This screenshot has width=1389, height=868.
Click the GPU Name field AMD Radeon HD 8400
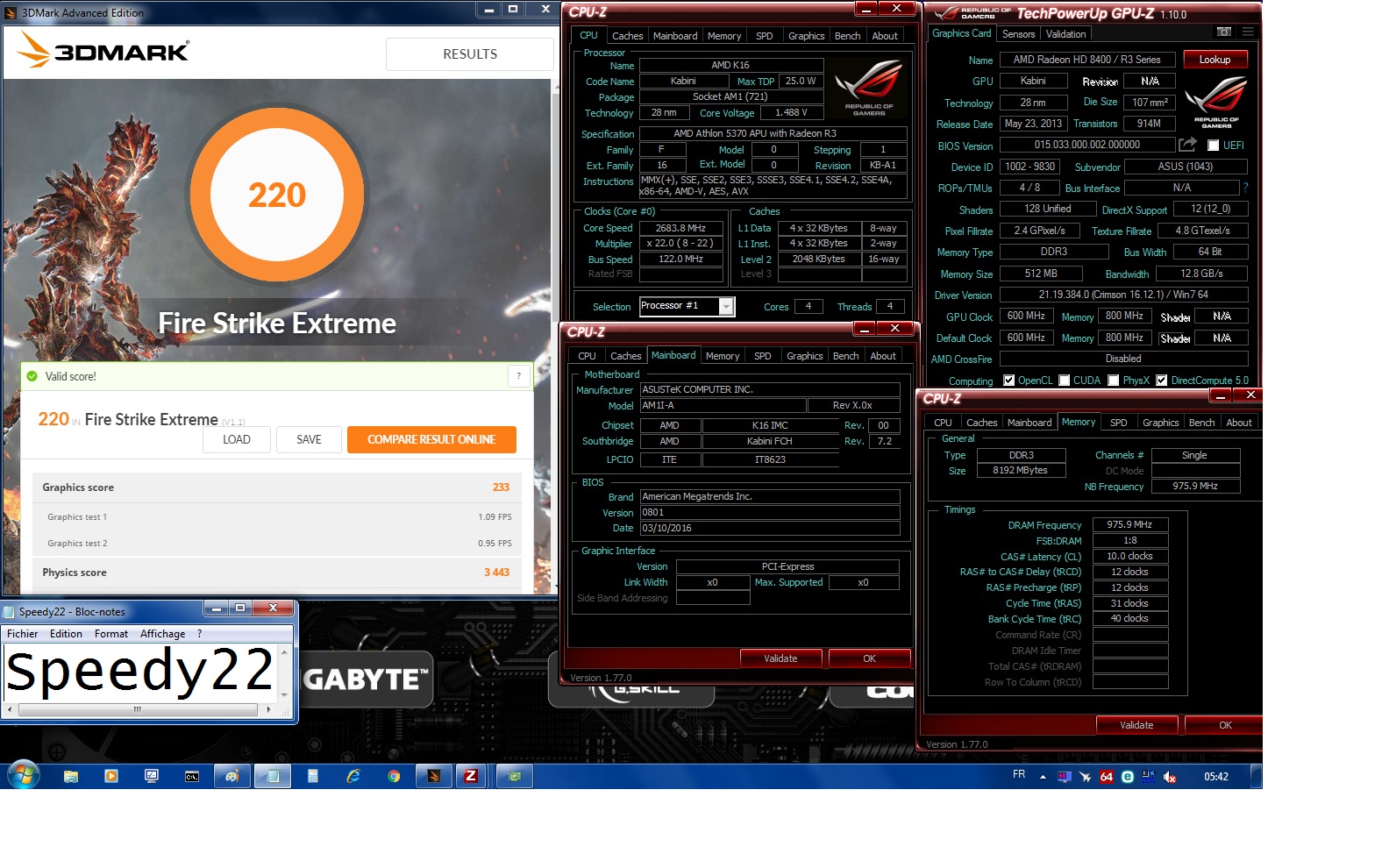(1086, 60)
